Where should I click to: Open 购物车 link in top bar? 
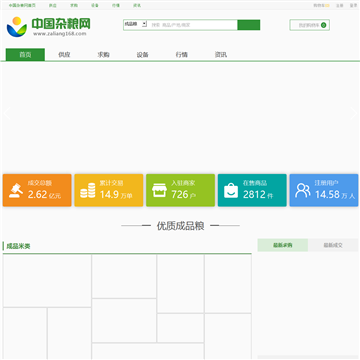(321, 5)
